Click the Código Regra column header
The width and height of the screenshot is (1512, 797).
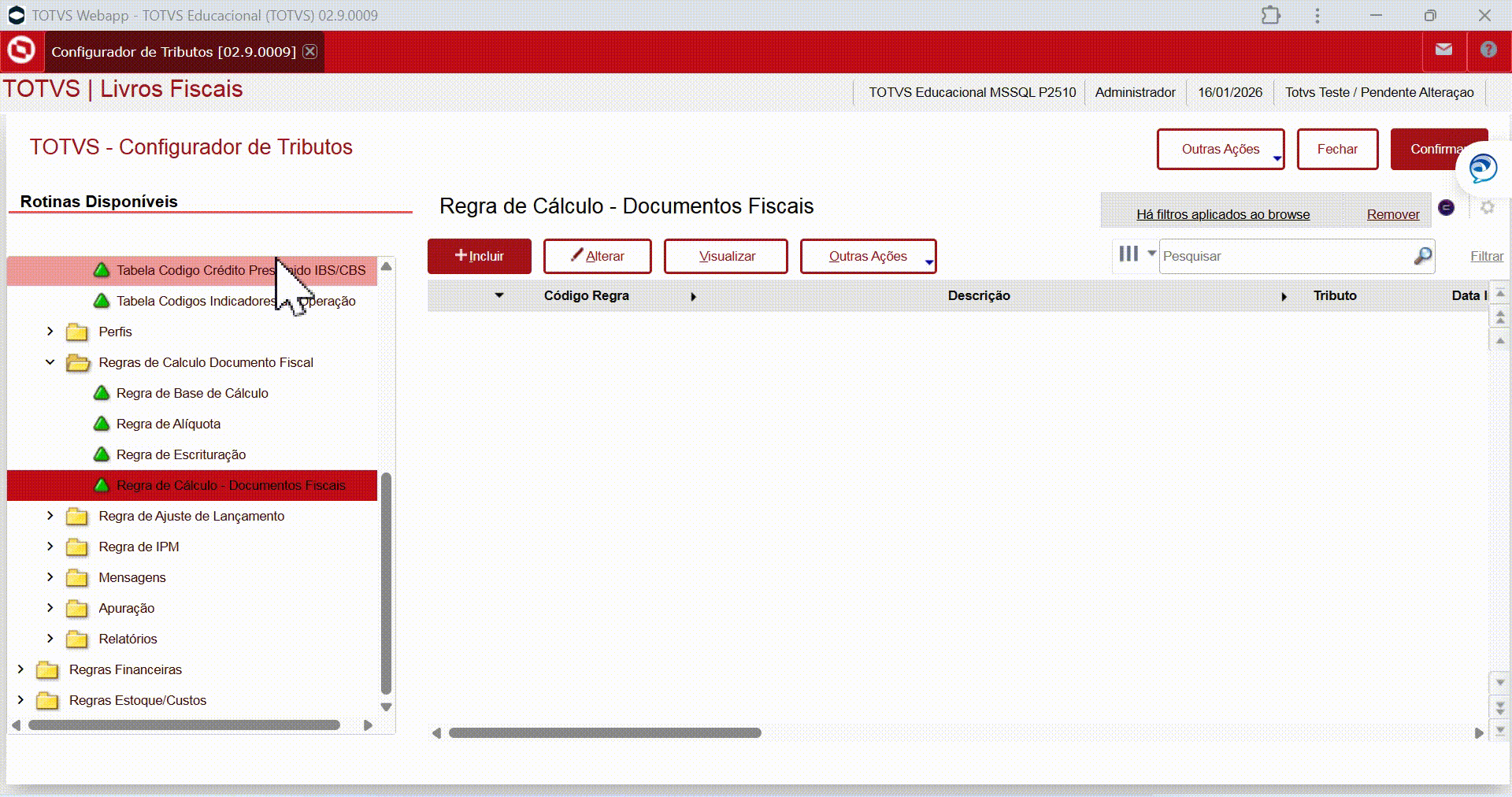click(587, 295)
